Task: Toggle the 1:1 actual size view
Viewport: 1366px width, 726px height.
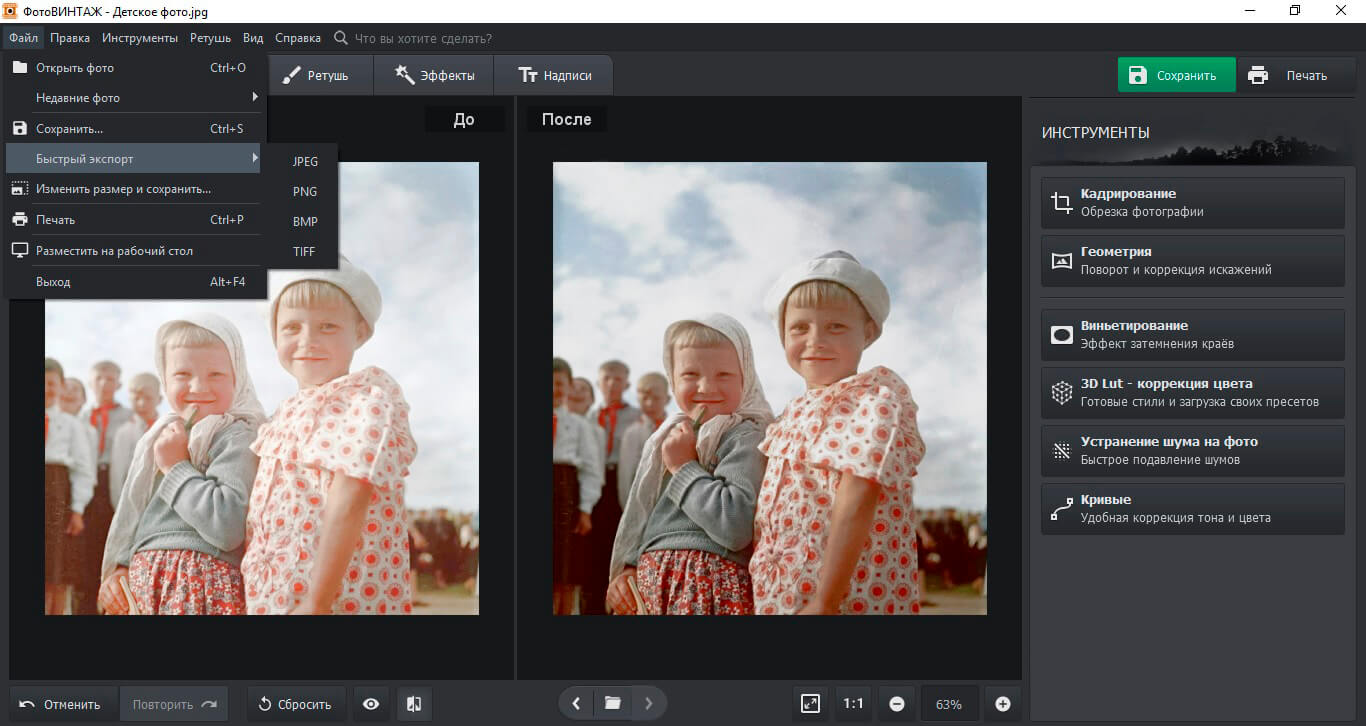Action: [853, 704]
